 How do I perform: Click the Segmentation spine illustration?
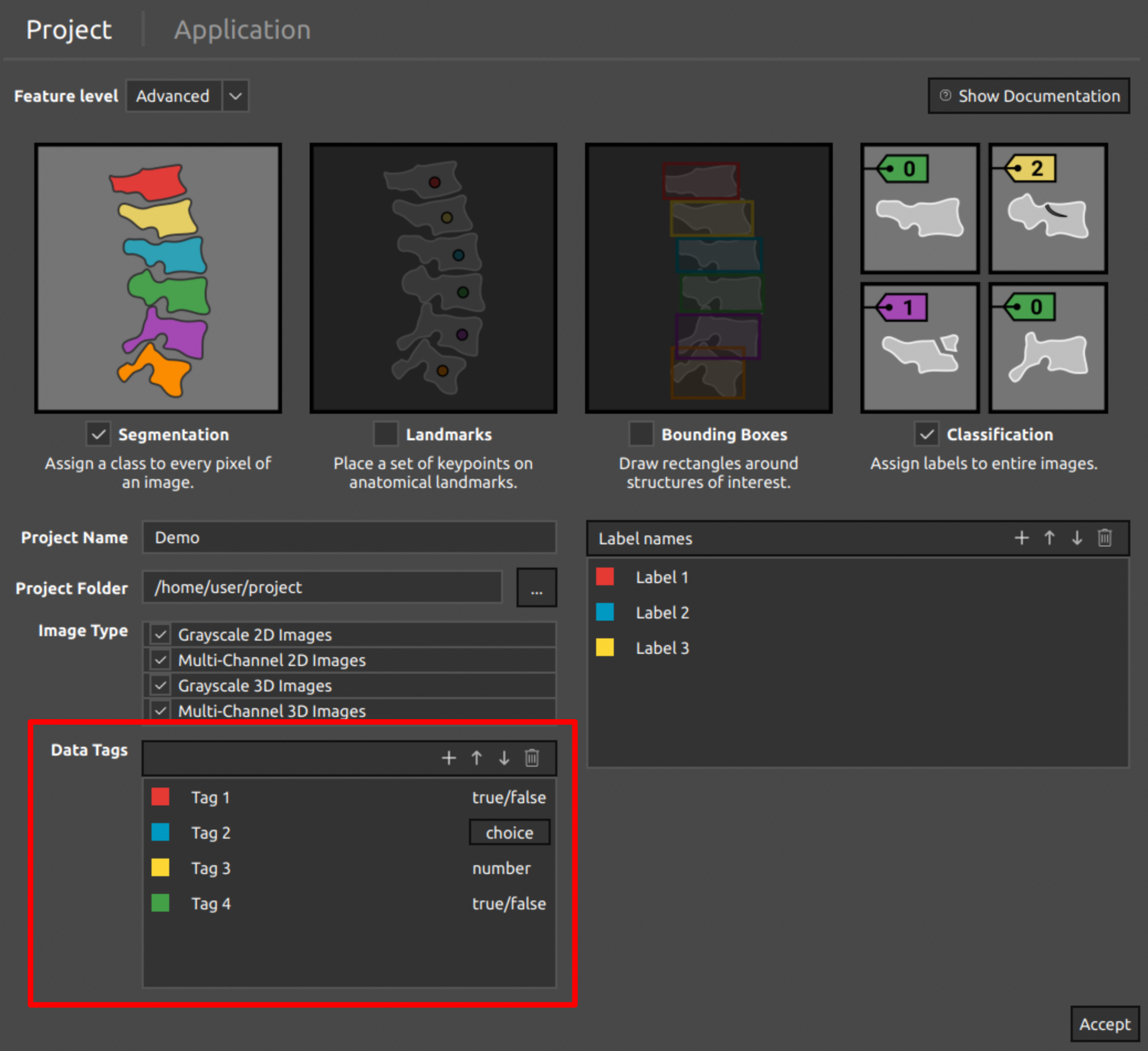click(x=158, y=278)
